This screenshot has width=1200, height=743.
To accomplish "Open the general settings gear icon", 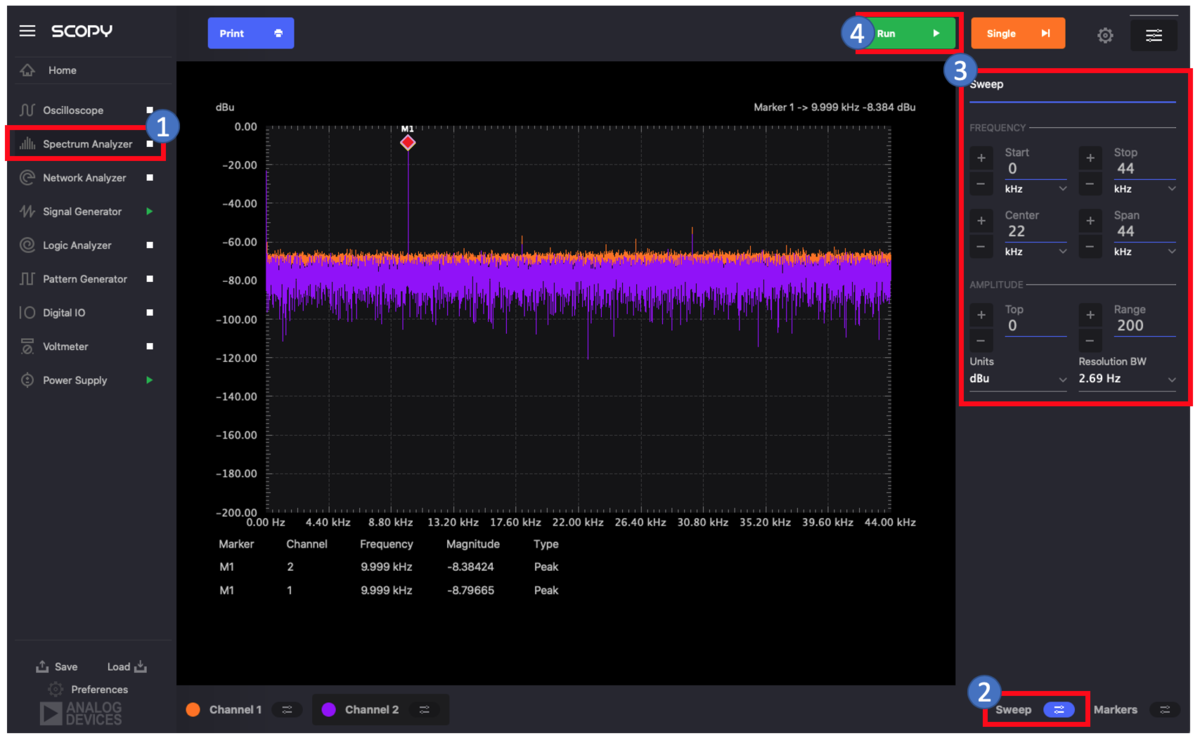I will (1105, 35).
